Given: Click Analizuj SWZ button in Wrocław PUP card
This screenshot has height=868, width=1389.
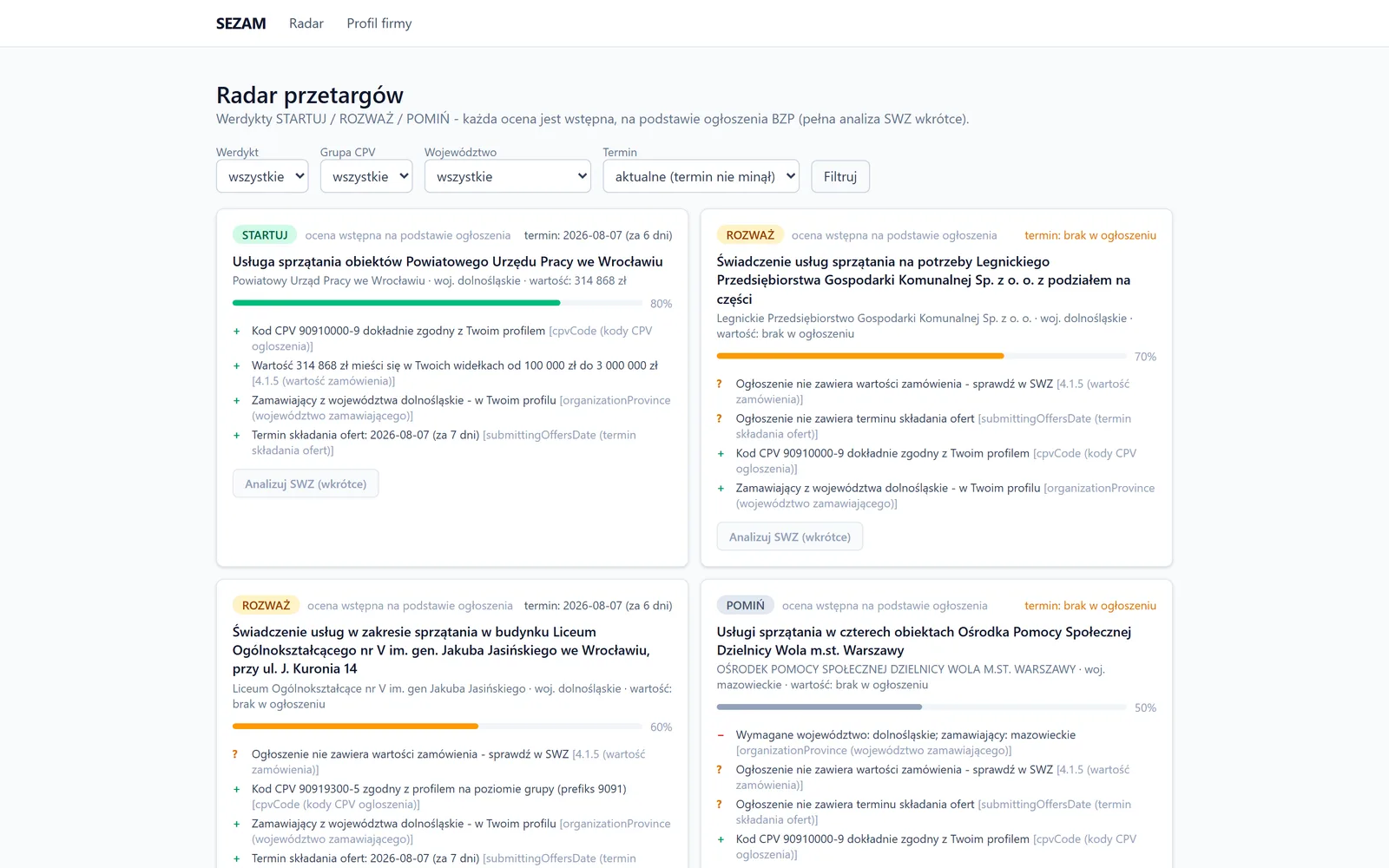Looking at the screenshot, I should [x=306, y=483].
